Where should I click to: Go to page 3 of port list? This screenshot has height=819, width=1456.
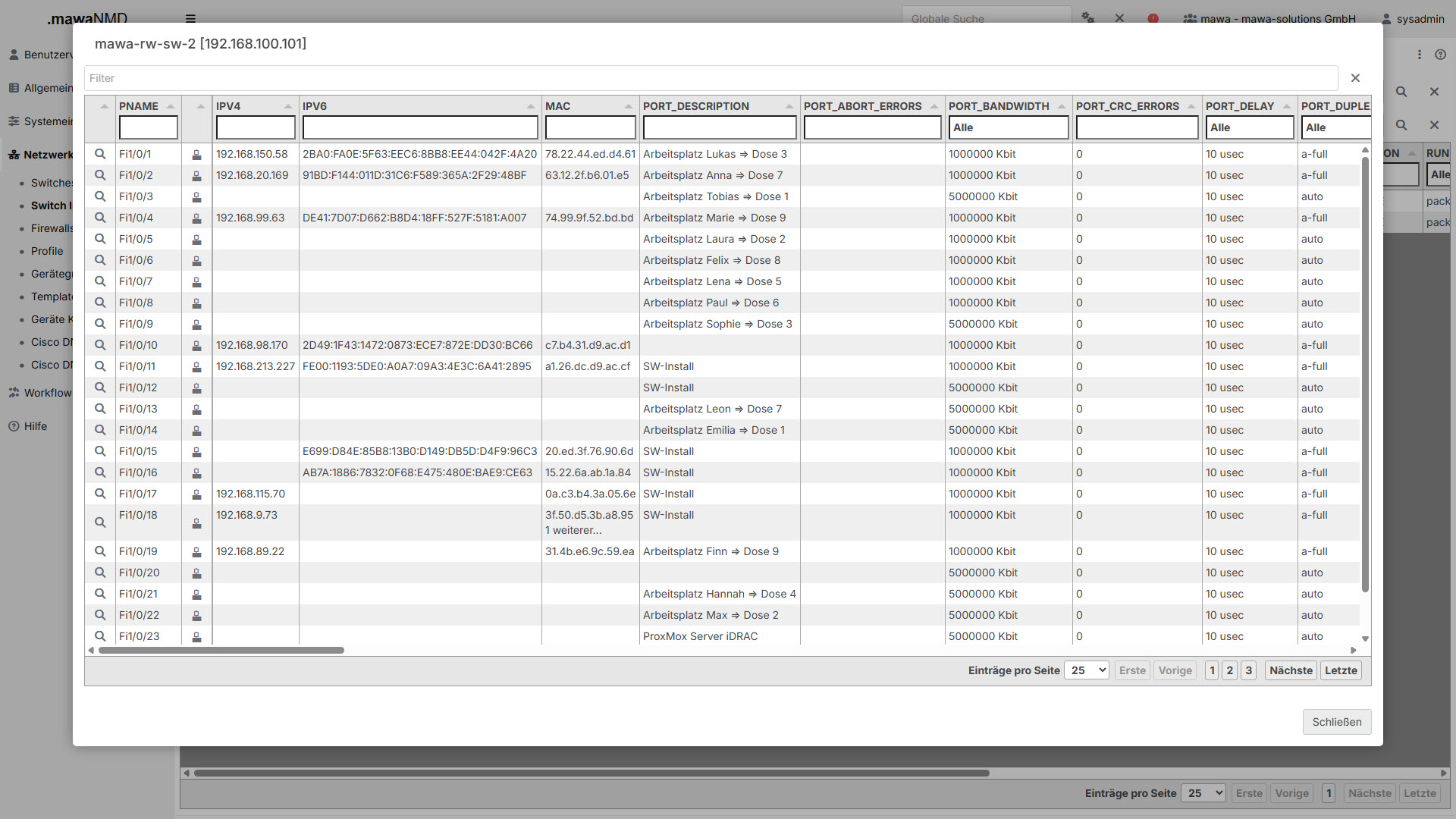pos(1248,670)
